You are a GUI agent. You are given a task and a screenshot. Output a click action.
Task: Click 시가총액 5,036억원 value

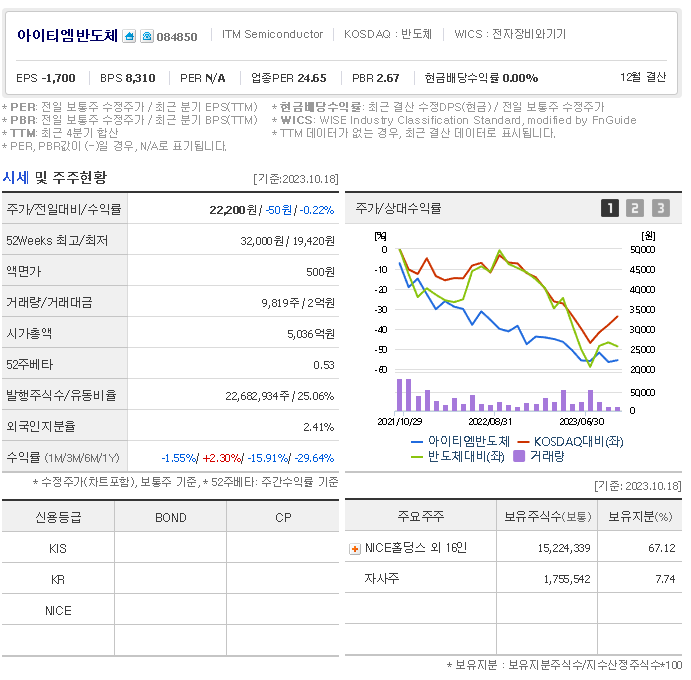[x=311, y=334]
